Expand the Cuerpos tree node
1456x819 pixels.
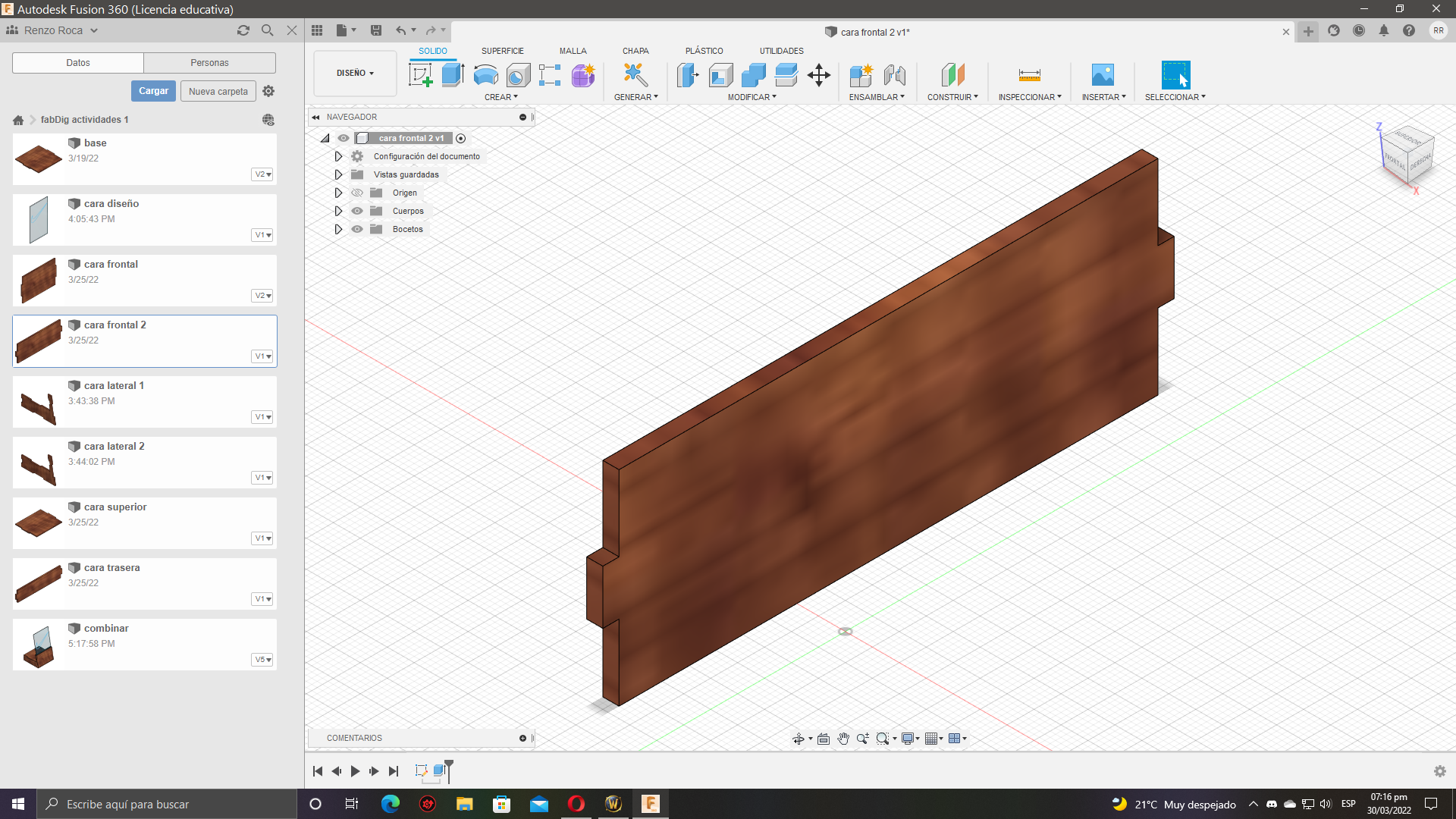[338, 211]
